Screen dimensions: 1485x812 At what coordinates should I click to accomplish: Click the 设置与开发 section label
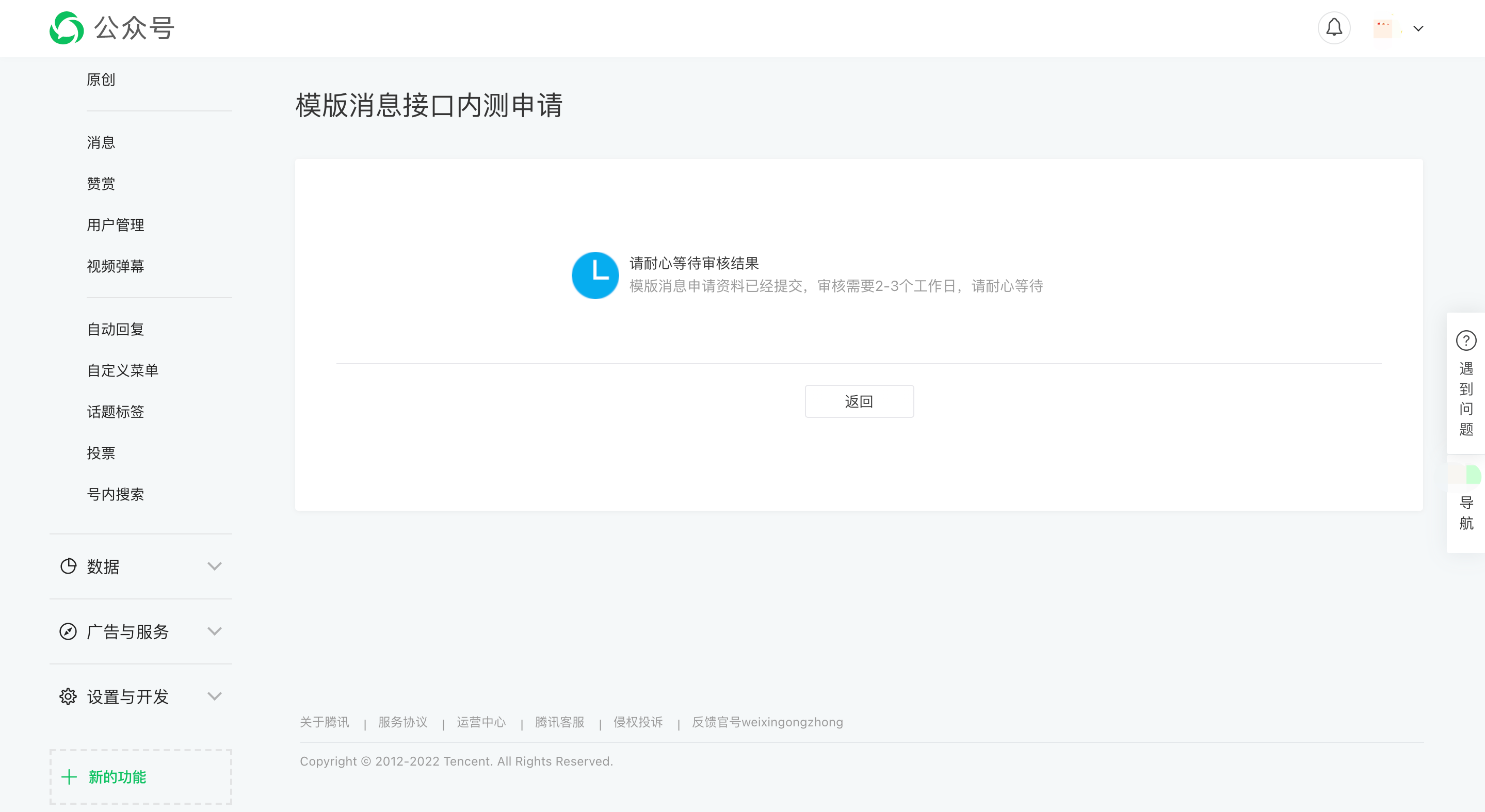127,697
